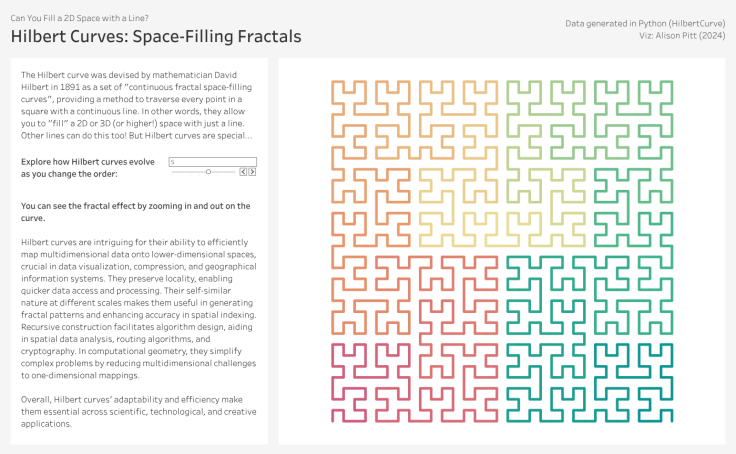Click the bold zooming fractal effect sentence

[x=135, y=211]
